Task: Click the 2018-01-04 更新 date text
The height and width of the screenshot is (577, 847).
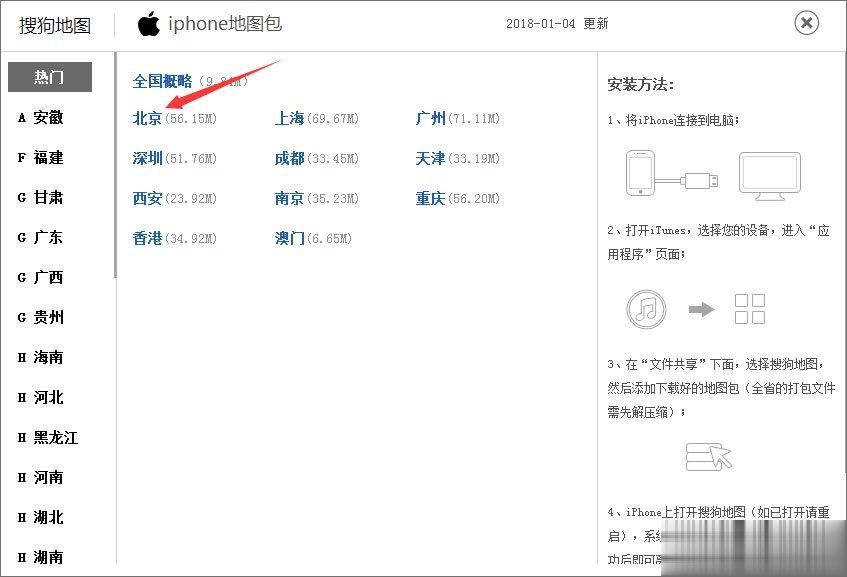Action: point(557,23)
